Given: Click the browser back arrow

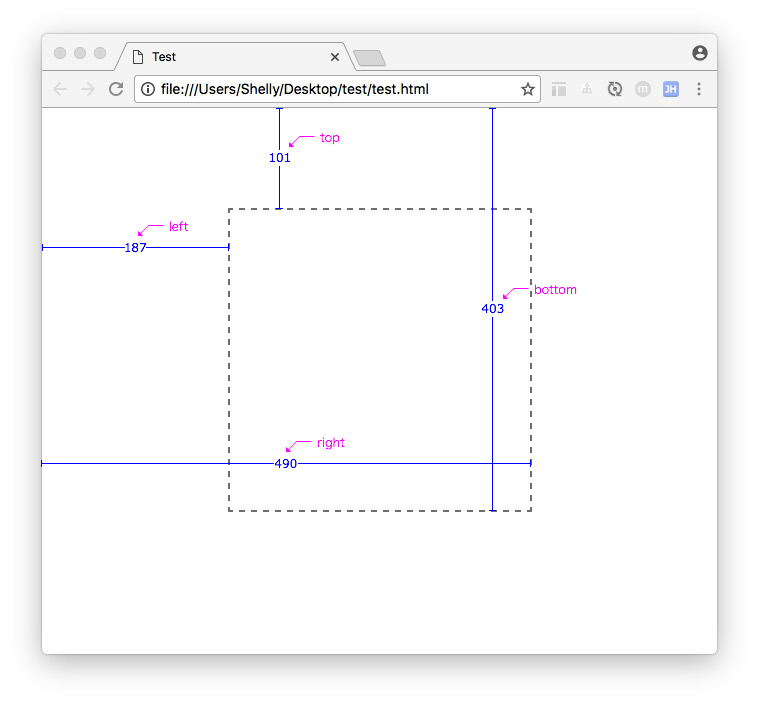Looking at the screenshot, I should pos(60,89).
